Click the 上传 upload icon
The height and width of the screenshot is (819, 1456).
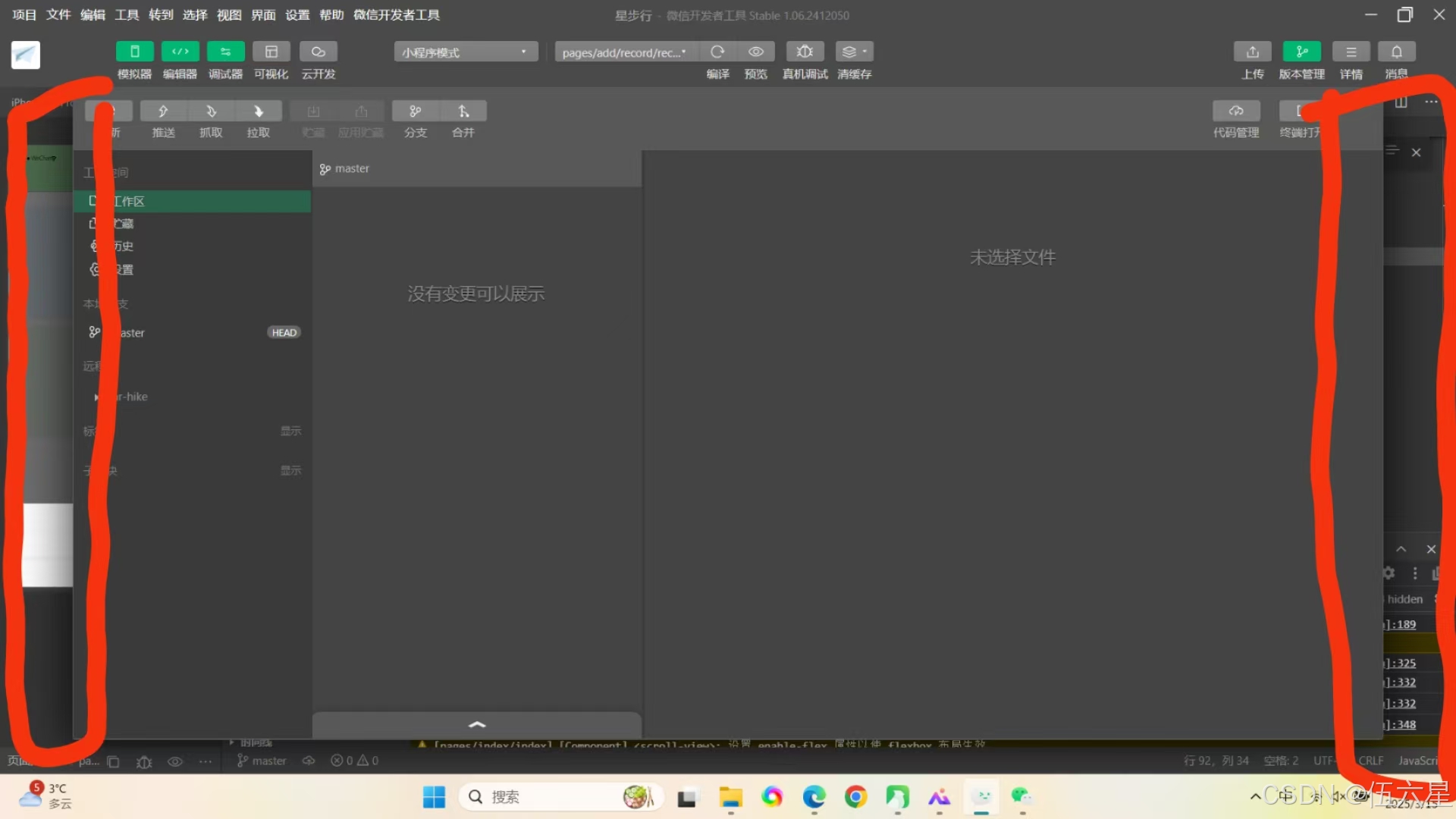[x=1253, y=52]
